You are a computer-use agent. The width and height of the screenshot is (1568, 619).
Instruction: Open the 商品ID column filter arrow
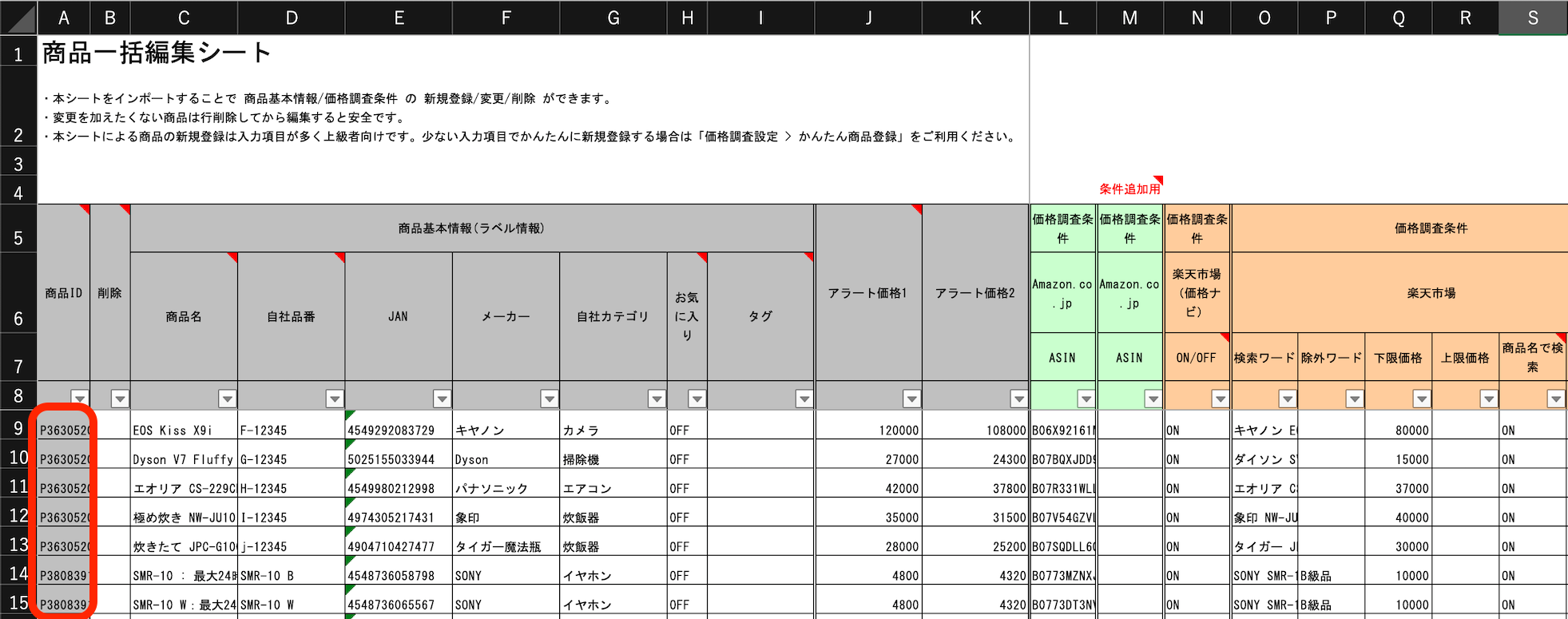tap(79, 398)
